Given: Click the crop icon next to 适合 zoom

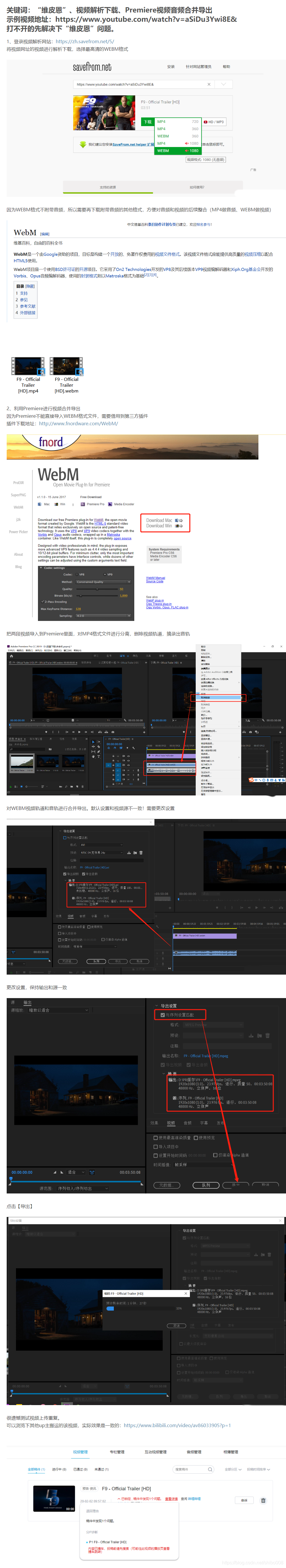Looking at the screenshot, I should 92,1172.
